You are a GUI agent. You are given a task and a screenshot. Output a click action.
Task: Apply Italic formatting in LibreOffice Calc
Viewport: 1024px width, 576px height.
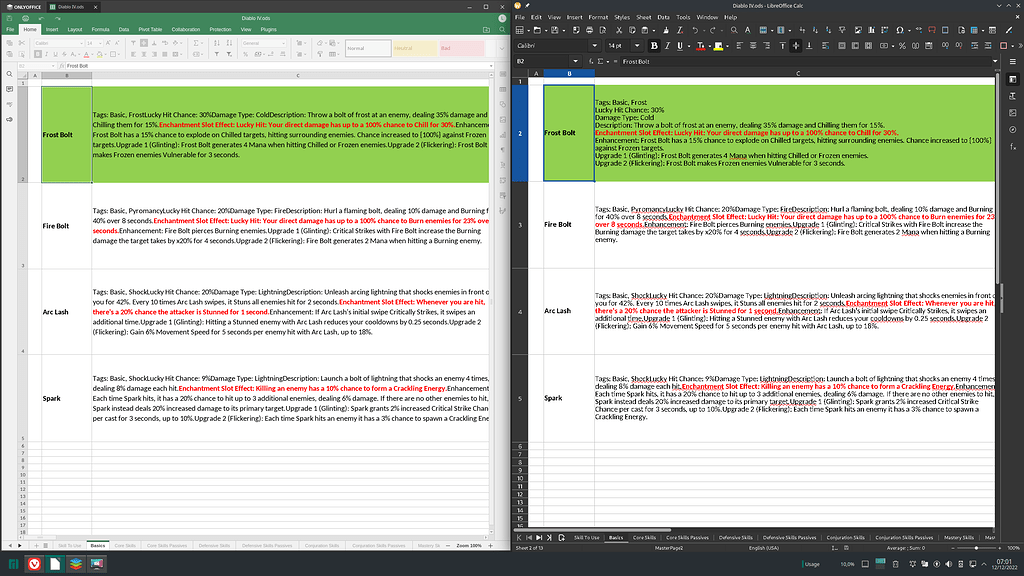pyautogui.click(x=666, y=46)
